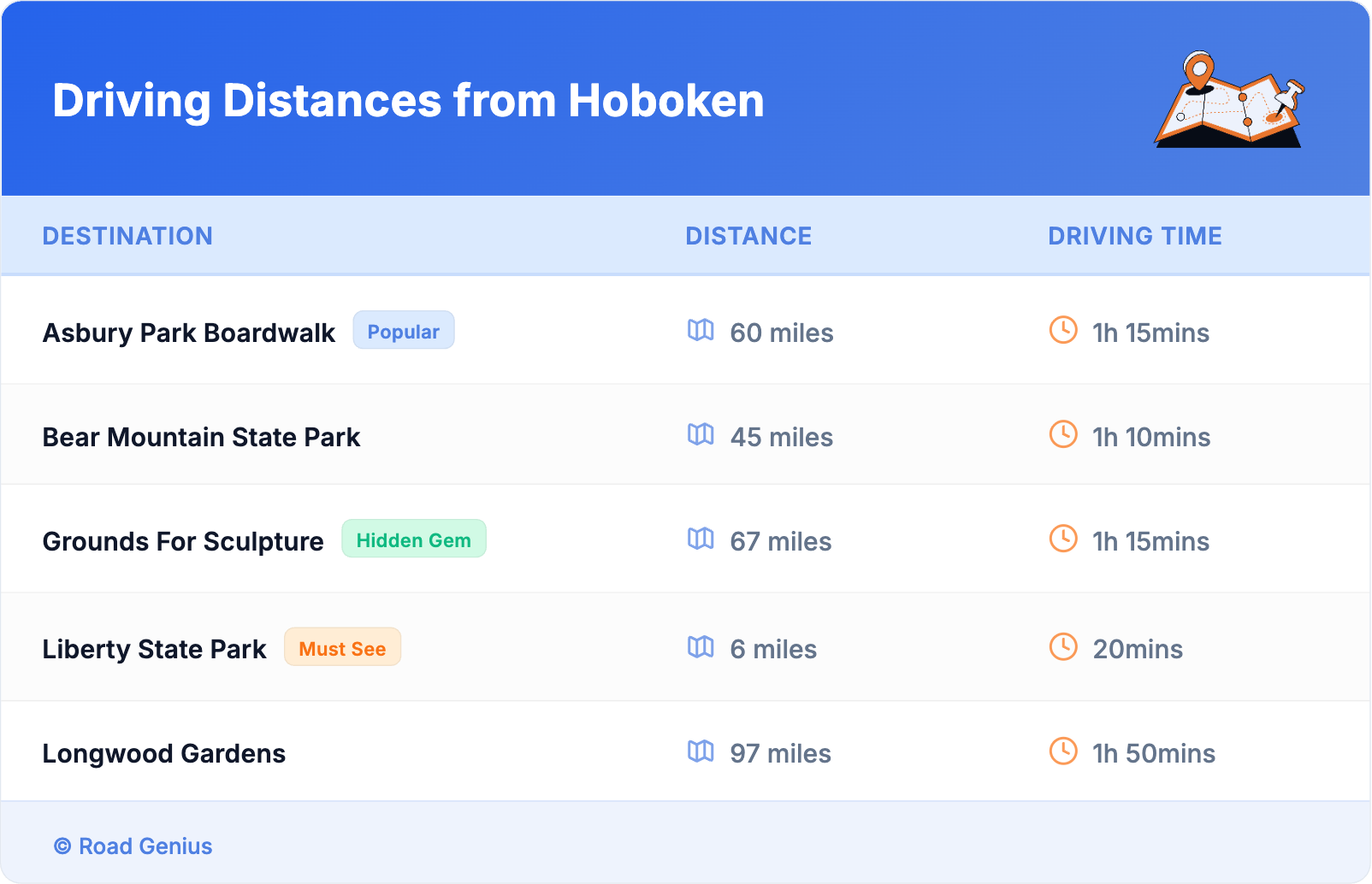The width and height of the screenshot is (1372, 884).
Task: Select Bear Mountain State Park row name
Action: pyautogui.click(x=201, y=437)
